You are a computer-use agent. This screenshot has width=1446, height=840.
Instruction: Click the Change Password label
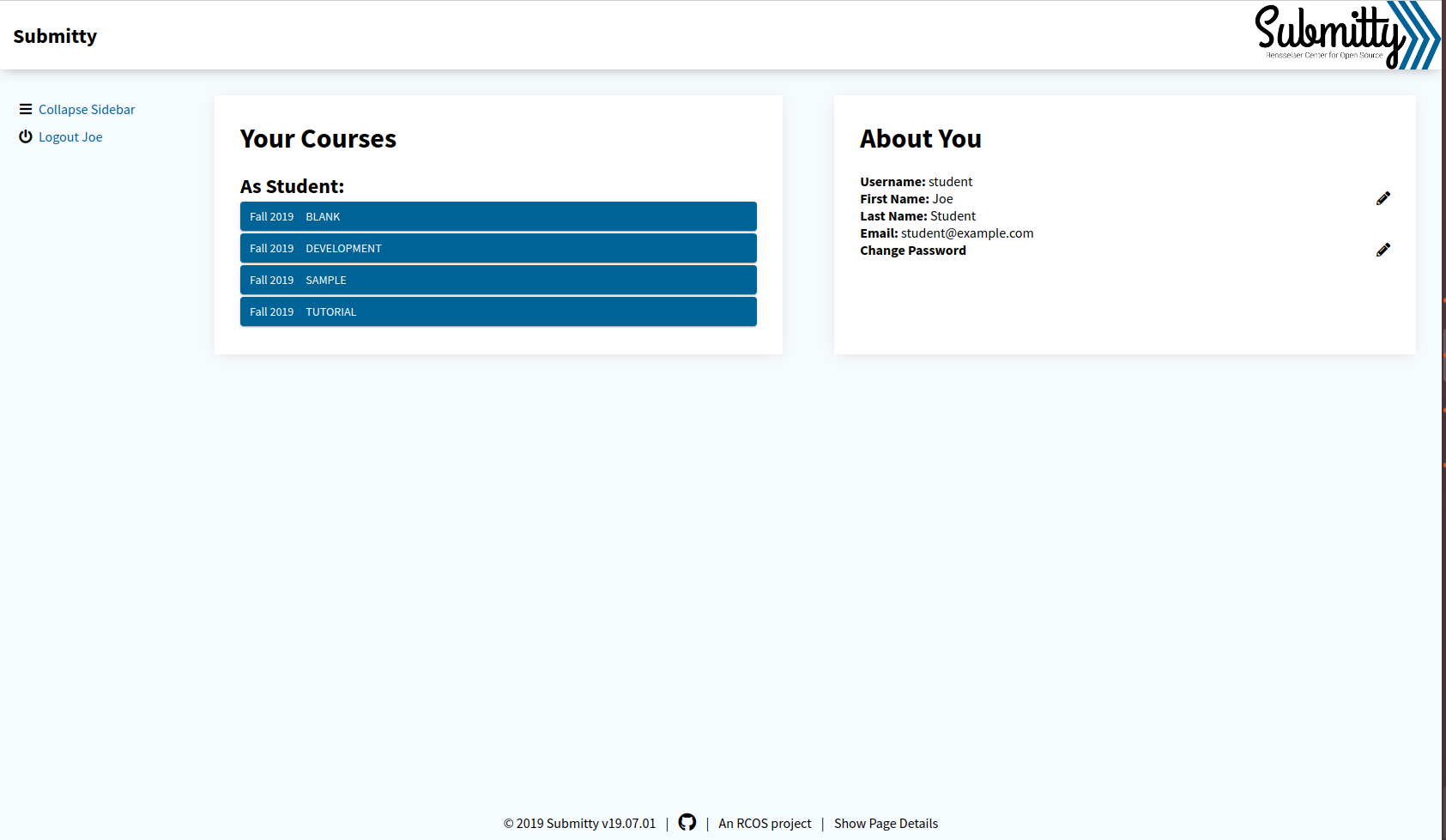(913, 251)
